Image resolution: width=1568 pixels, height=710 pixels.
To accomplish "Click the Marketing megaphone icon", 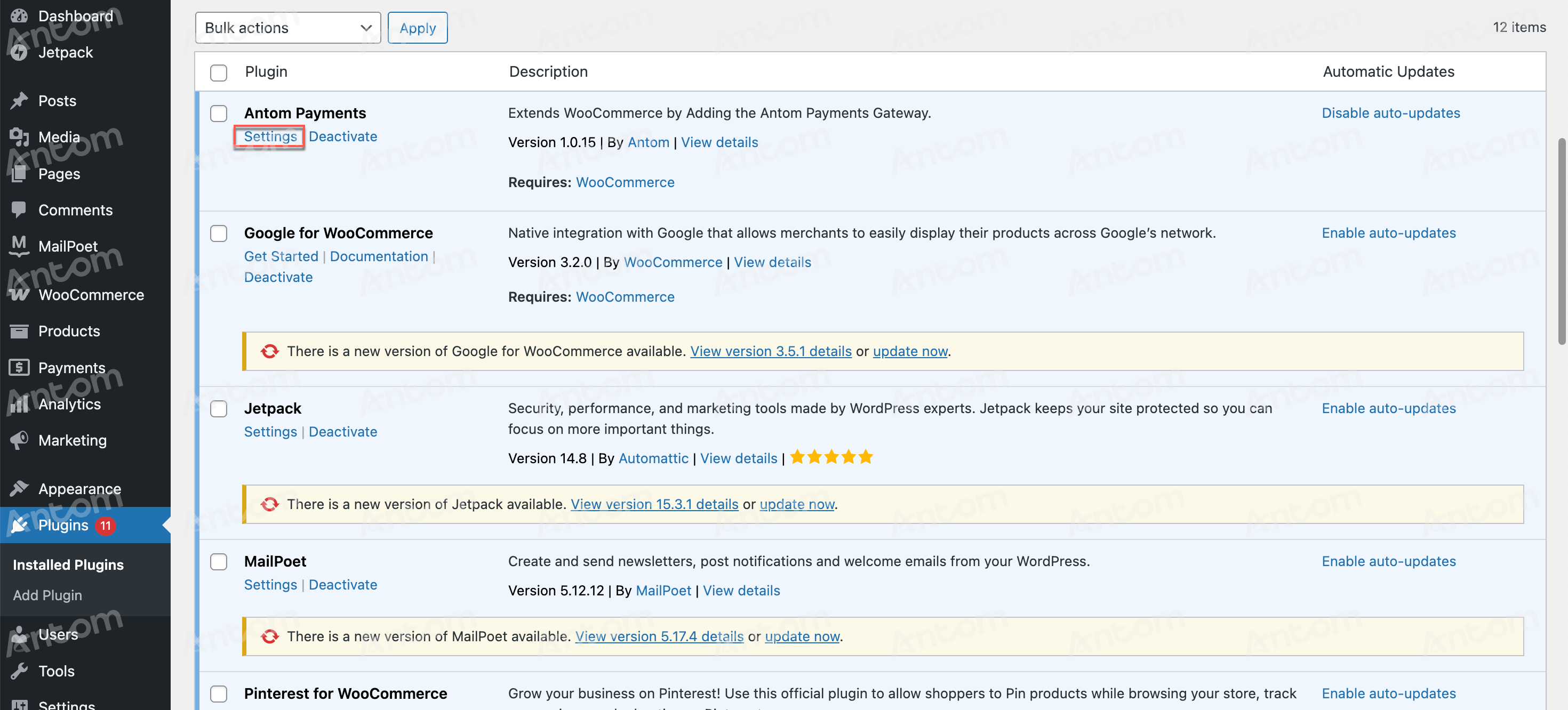I will (20, 440).
